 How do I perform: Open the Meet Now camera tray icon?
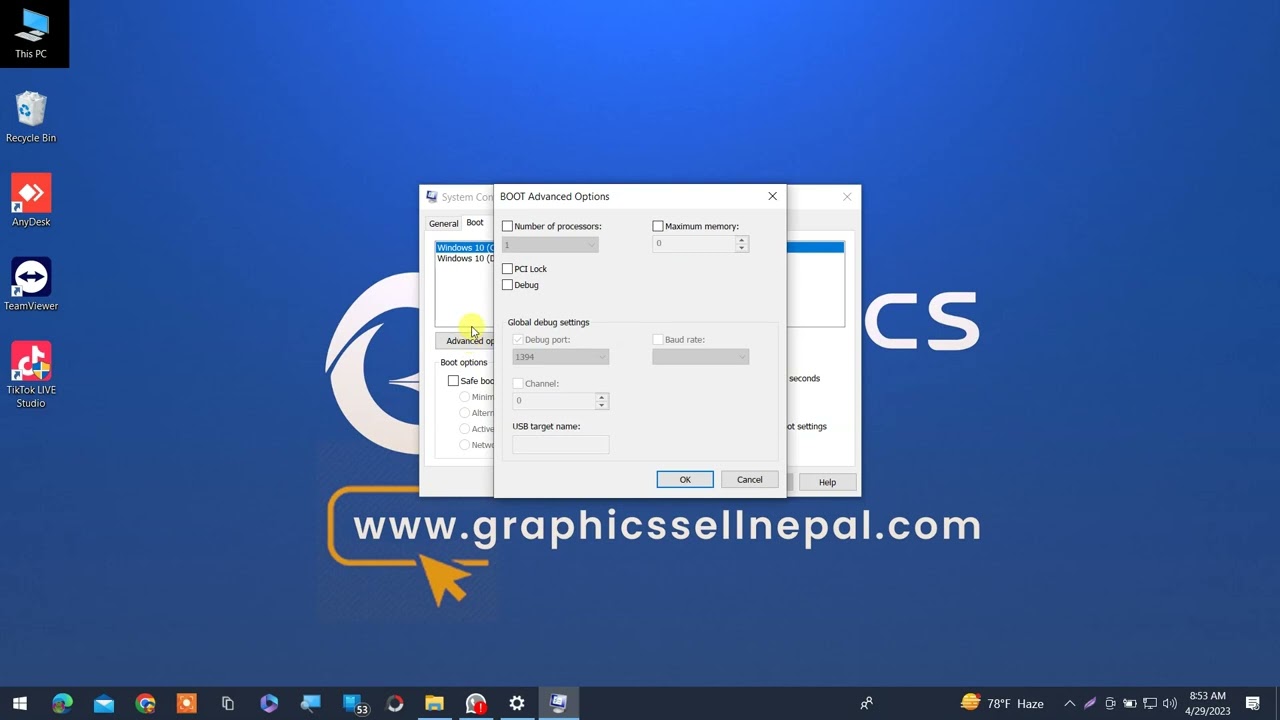tap(1110, 704)
